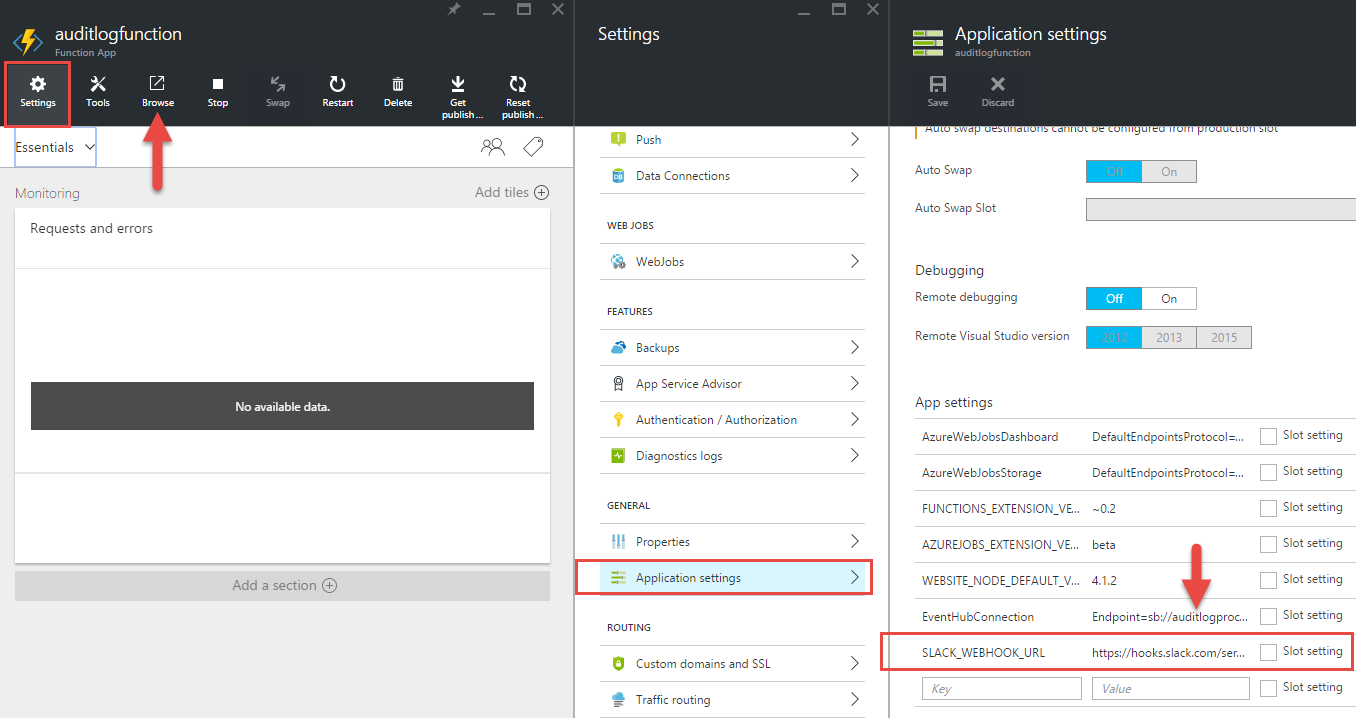Click the AZUREJOBS_EXTENSION_VE... beta value
Image resolution: width=1356 pixels, height=718 pixels.
pos(1104,544)
